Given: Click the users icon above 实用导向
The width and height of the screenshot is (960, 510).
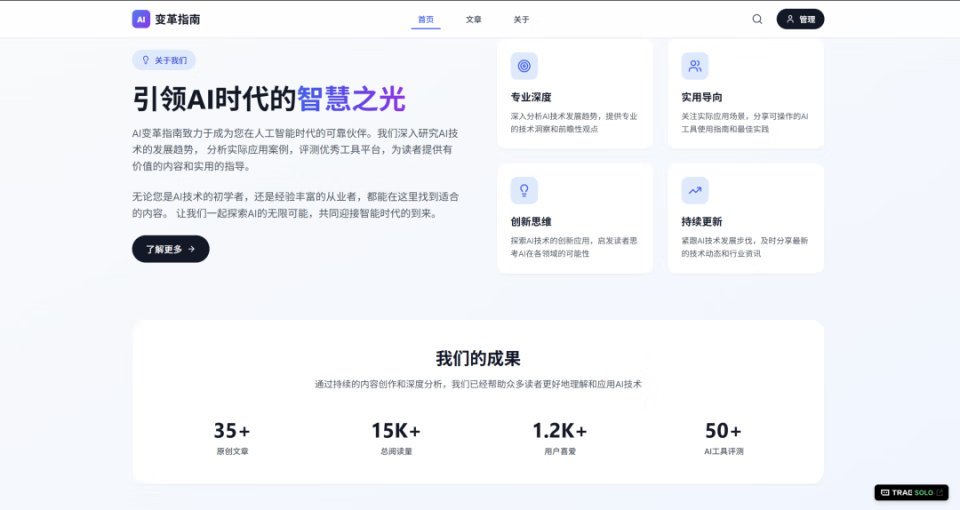Looking at the screenshot, I should [x=695, y=66].
